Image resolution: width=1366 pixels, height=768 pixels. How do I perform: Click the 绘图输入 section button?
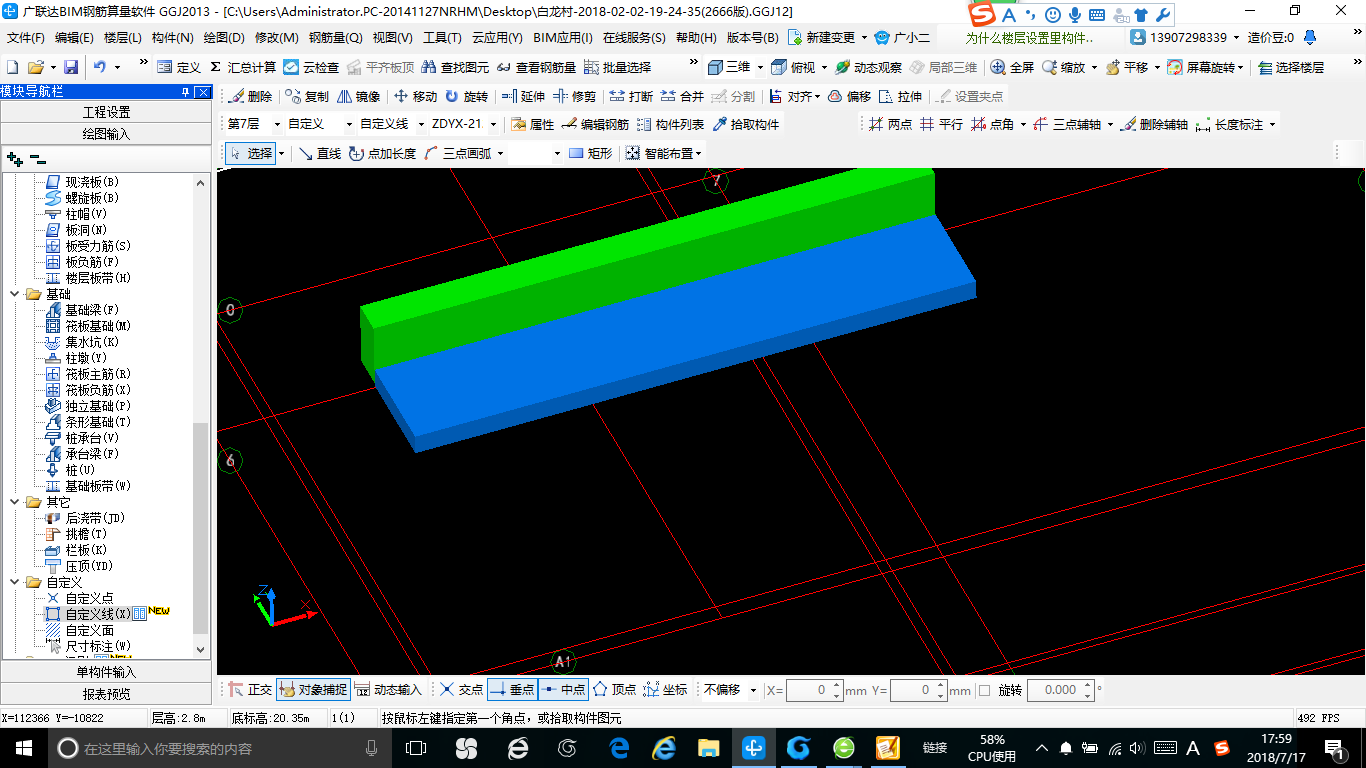[106, 134]
